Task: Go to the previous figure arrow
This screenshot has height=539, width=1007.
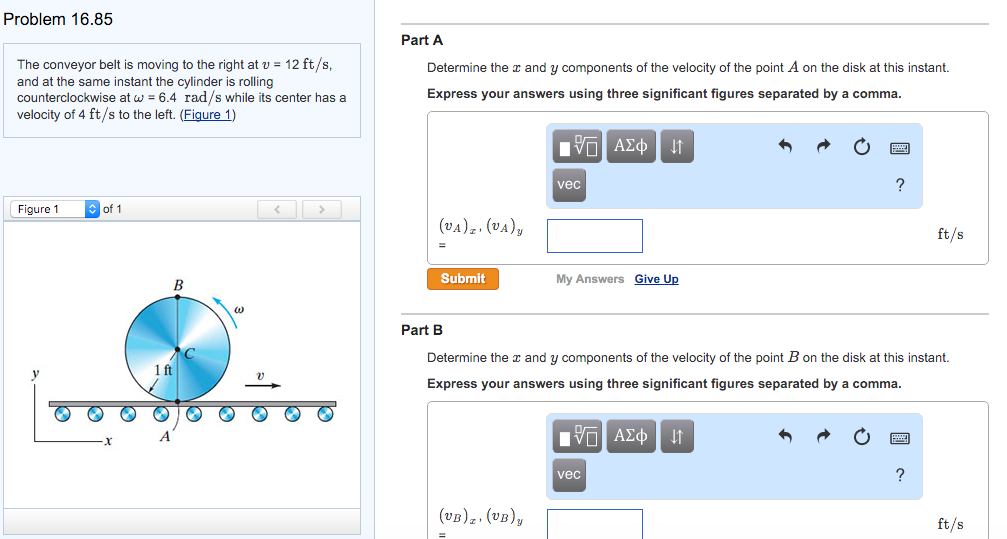Action: (279, 209)
